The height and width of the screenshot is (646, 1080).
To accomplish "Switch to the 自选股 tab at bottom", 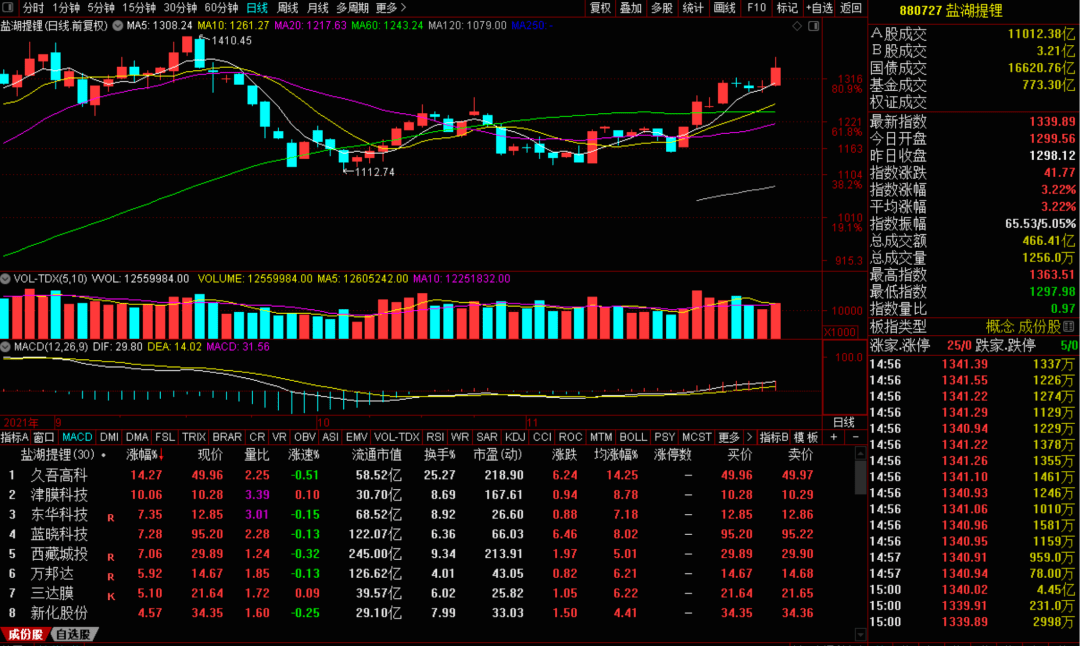I will [x=72, y=634].
